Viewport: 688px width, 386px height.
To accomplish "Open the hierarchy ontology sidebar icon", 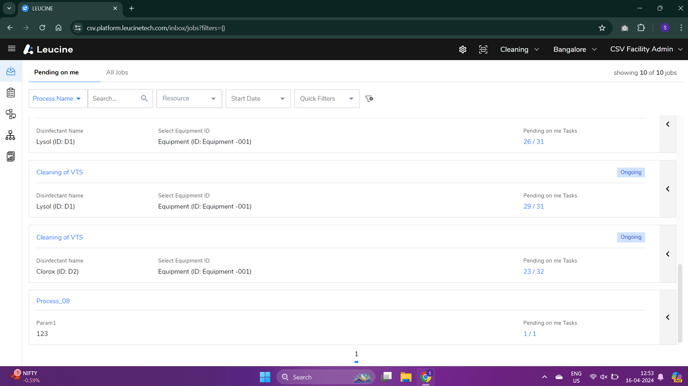I will (x=11, y=135).
